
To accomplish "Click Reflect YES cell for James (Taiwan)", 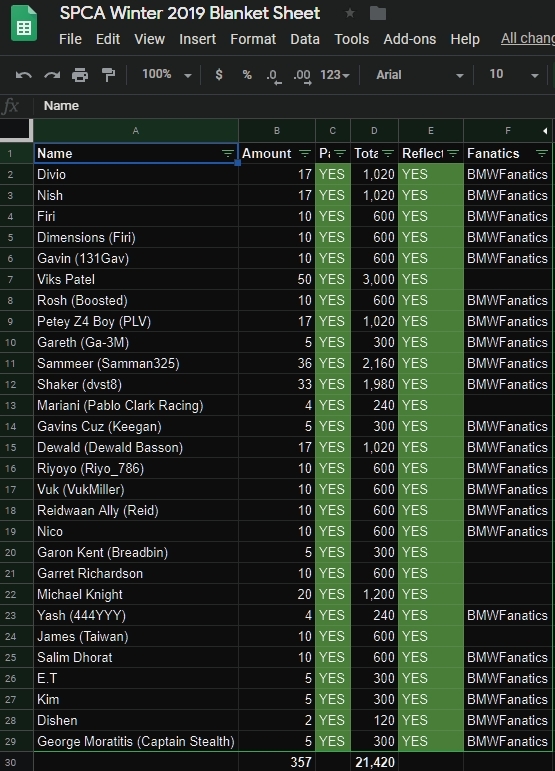I will (x=431, y=636).
